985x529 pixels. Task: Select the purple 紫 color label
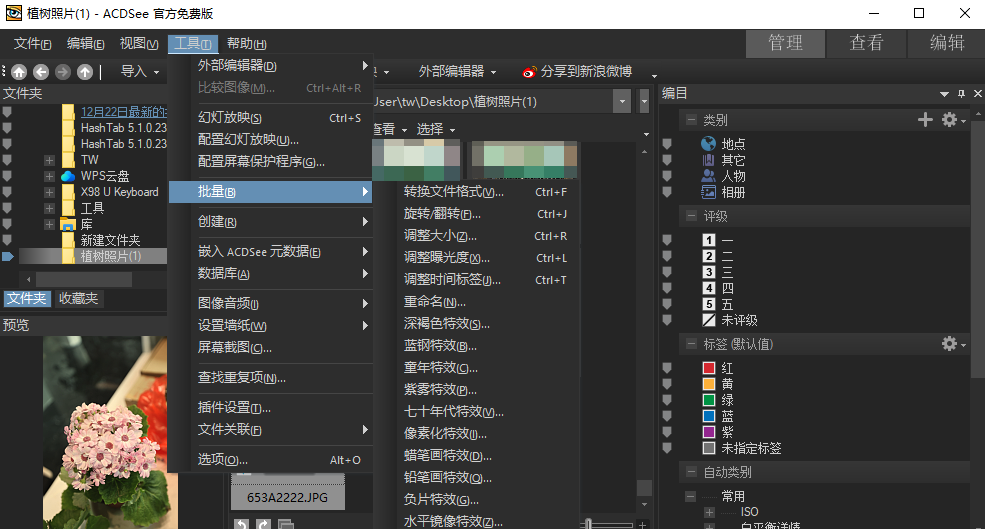[709, 432]
